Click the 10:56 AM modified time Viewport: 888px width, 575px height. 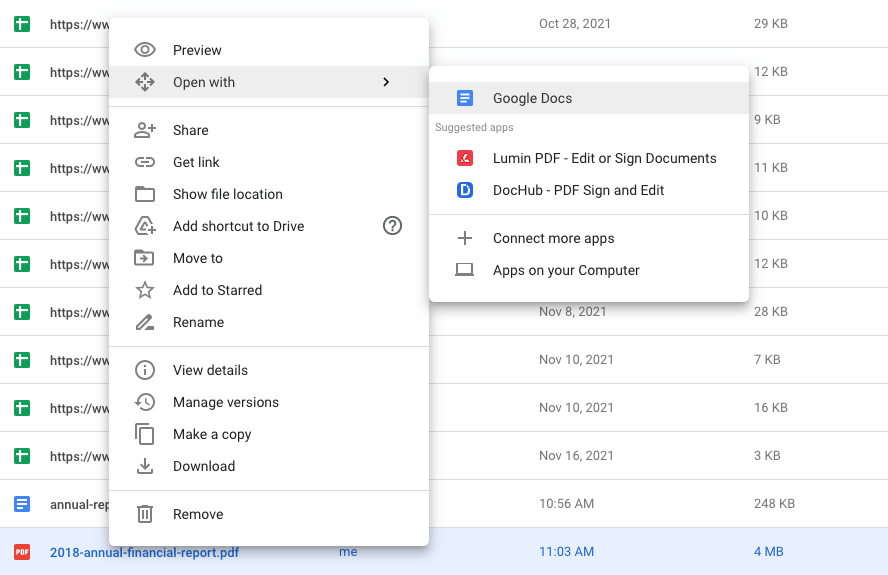566,504
